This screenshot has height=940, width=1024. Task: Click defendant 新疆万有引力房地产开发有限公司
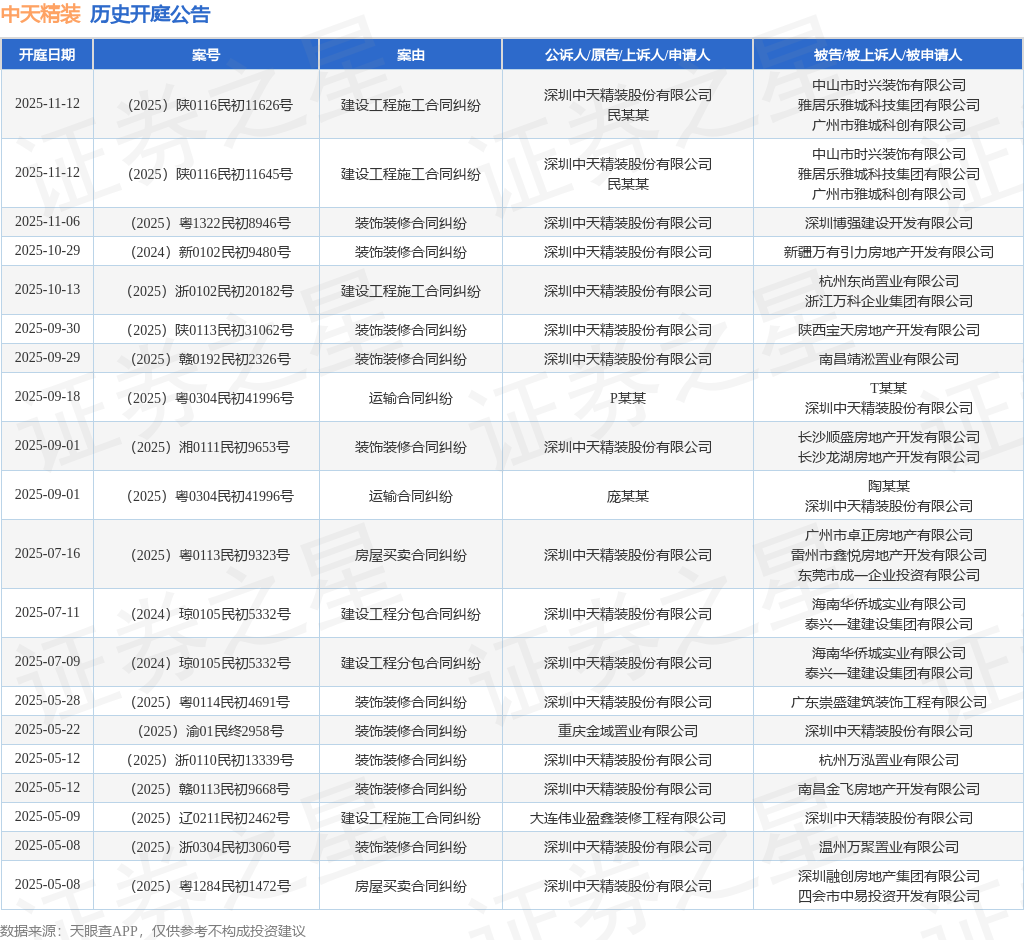(x=888, y=252)
